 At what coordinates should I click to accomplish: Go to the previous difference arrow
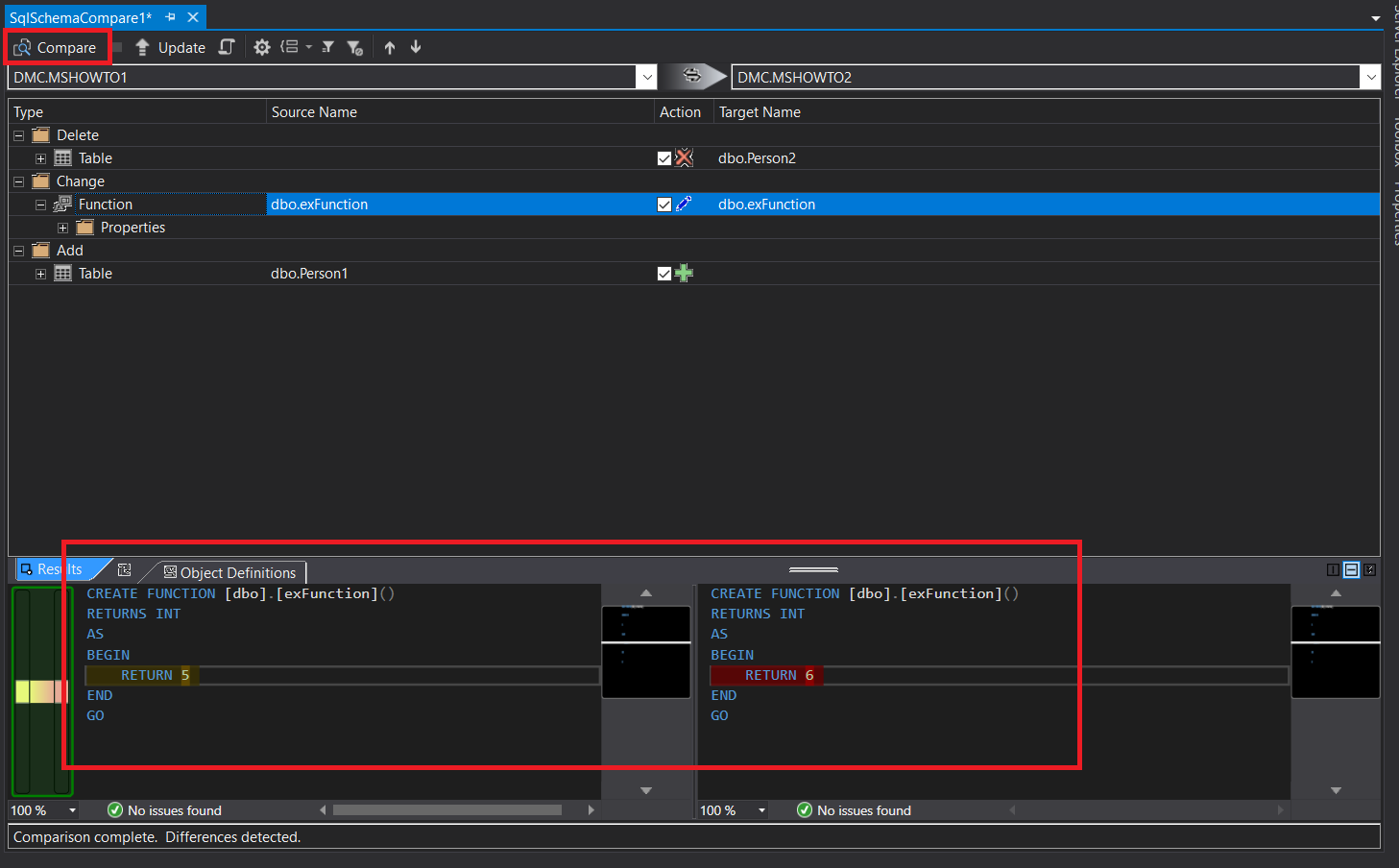(390, 47)
